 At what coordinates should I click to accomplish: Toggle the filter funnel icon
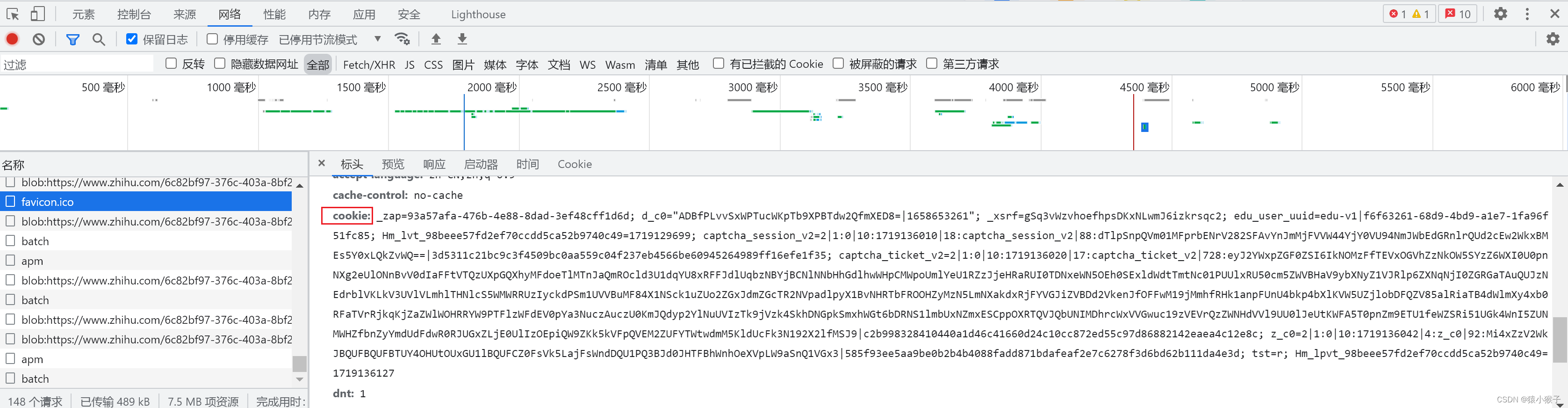click(x=72, y=39)
